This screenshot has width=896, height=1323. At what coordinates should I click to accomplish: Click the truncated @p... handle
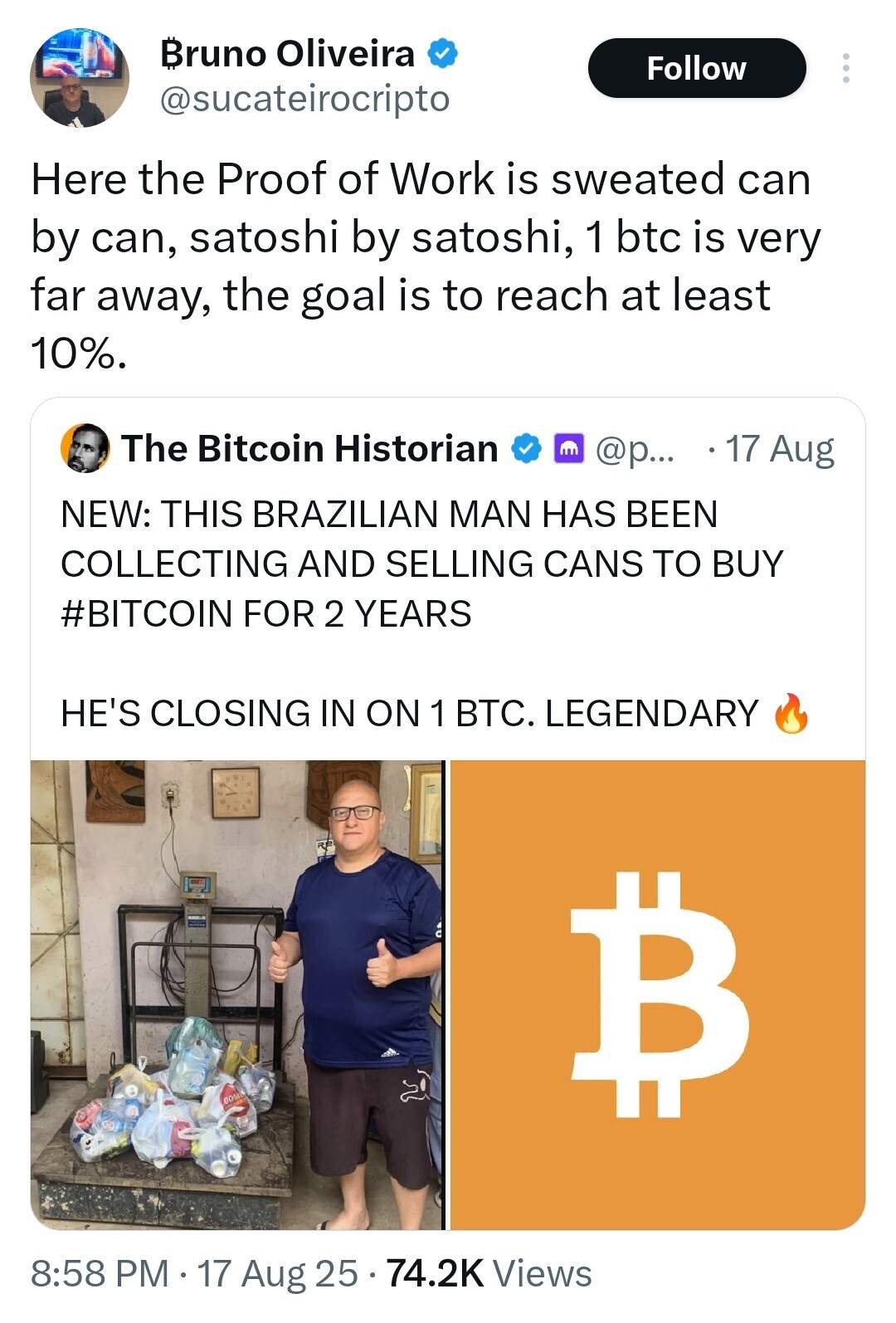pyautogui.click(x=635, y=449)
